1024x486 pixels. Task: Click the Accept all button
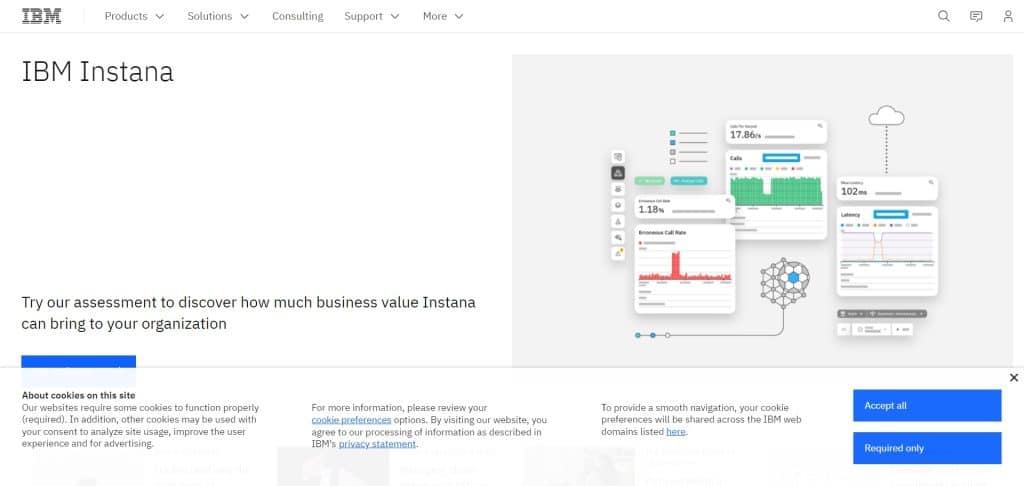point(927,406)
